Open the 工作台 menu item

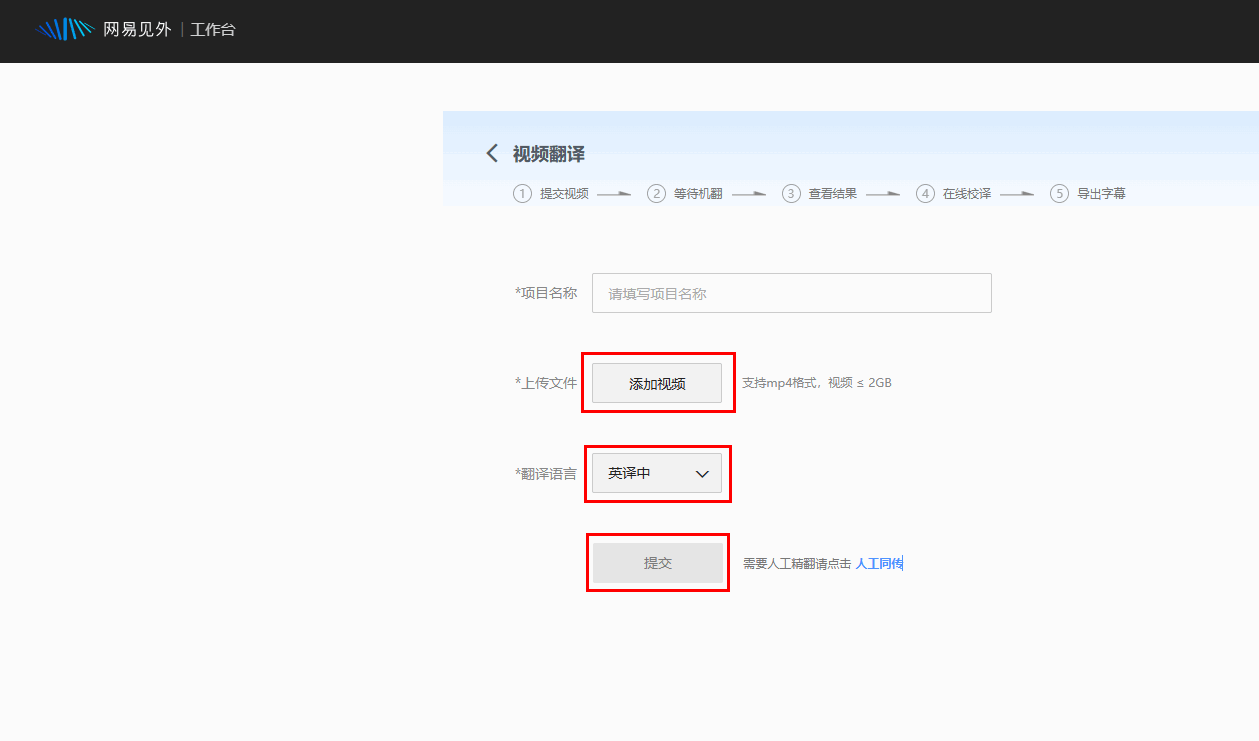(212, 29)
